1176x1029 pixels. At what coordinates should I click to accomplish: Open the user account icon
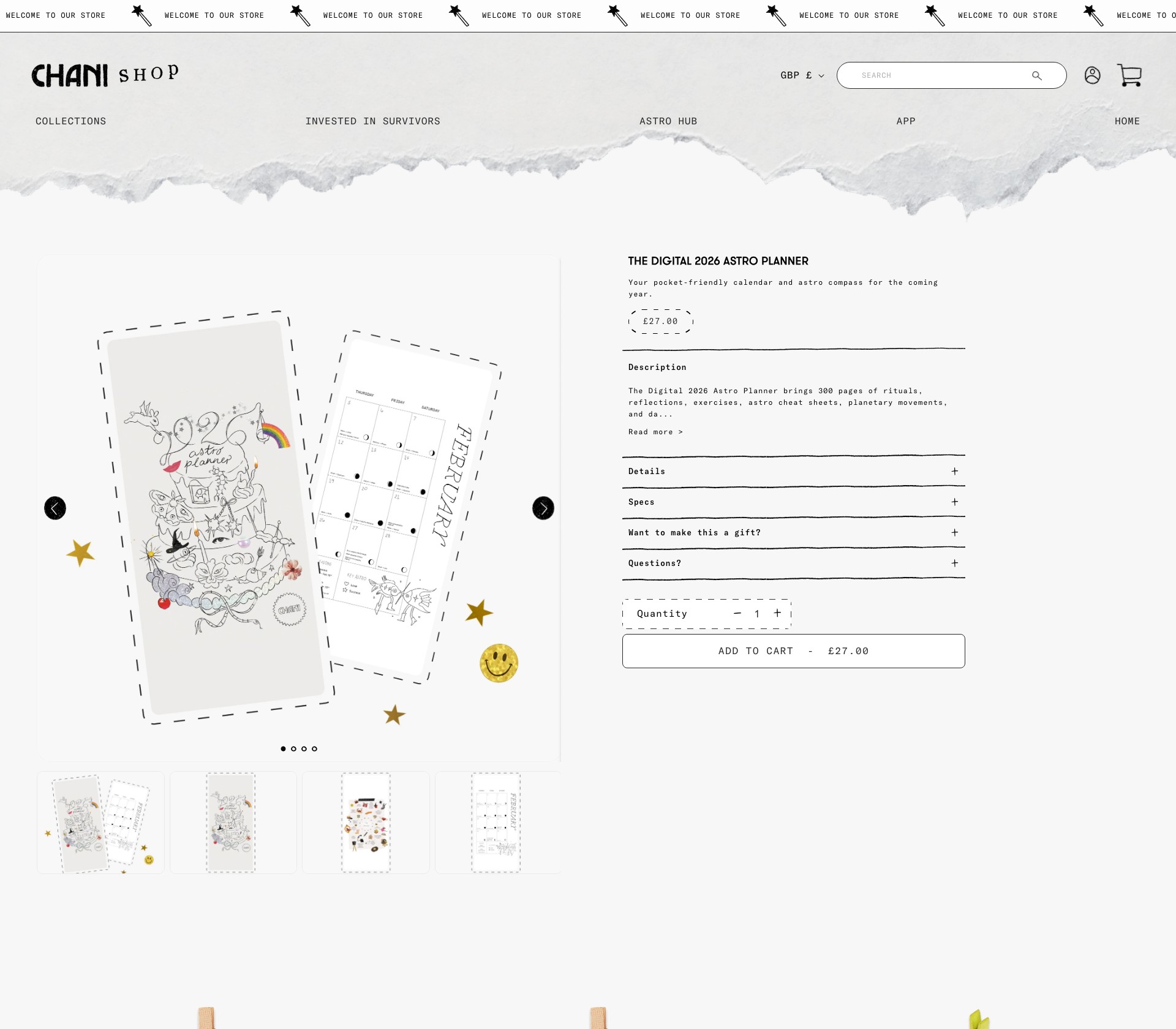1092,75
